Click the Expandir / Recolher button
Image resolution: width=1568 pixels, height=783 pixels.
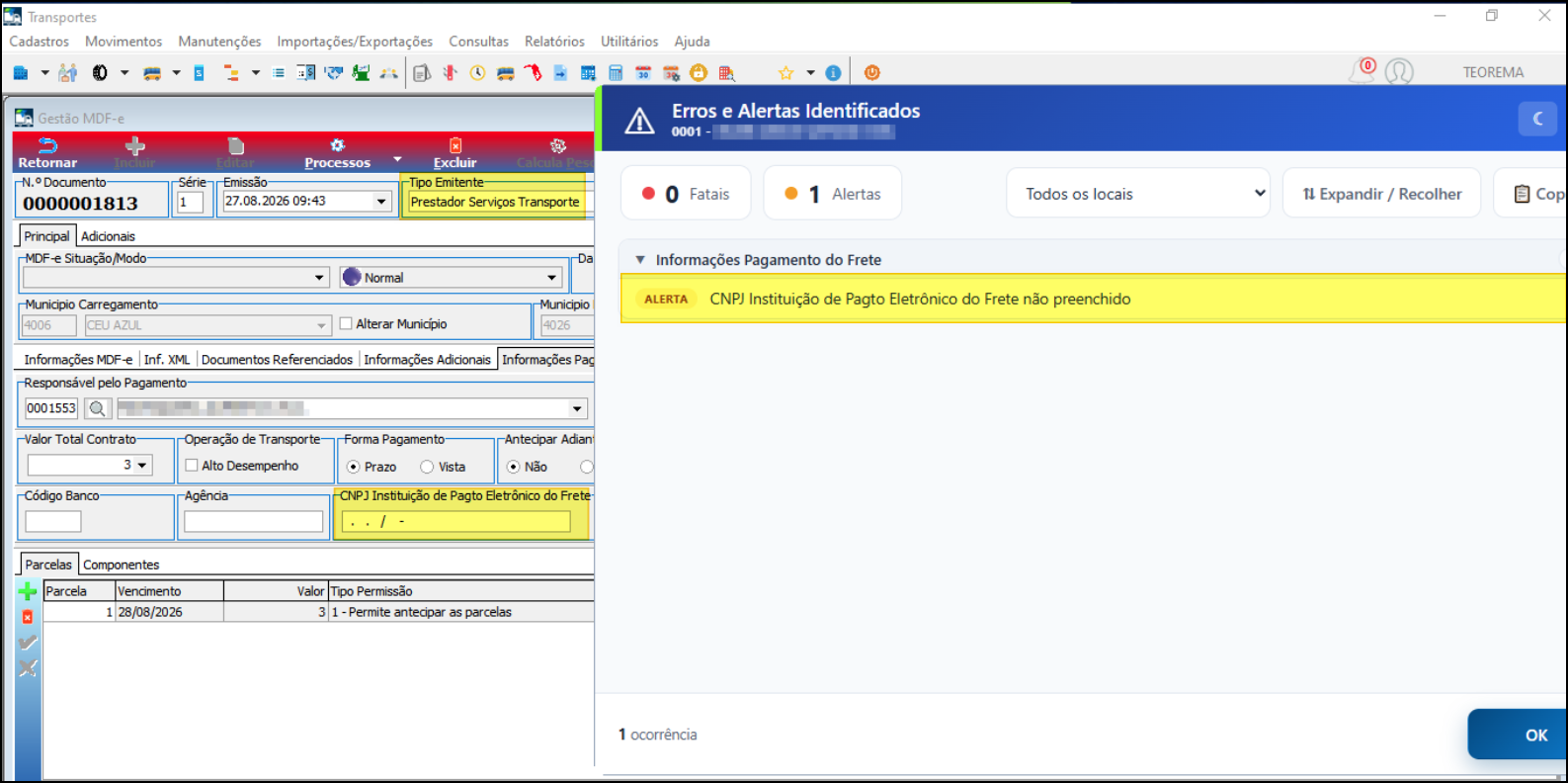click(x=1381, y=194)
